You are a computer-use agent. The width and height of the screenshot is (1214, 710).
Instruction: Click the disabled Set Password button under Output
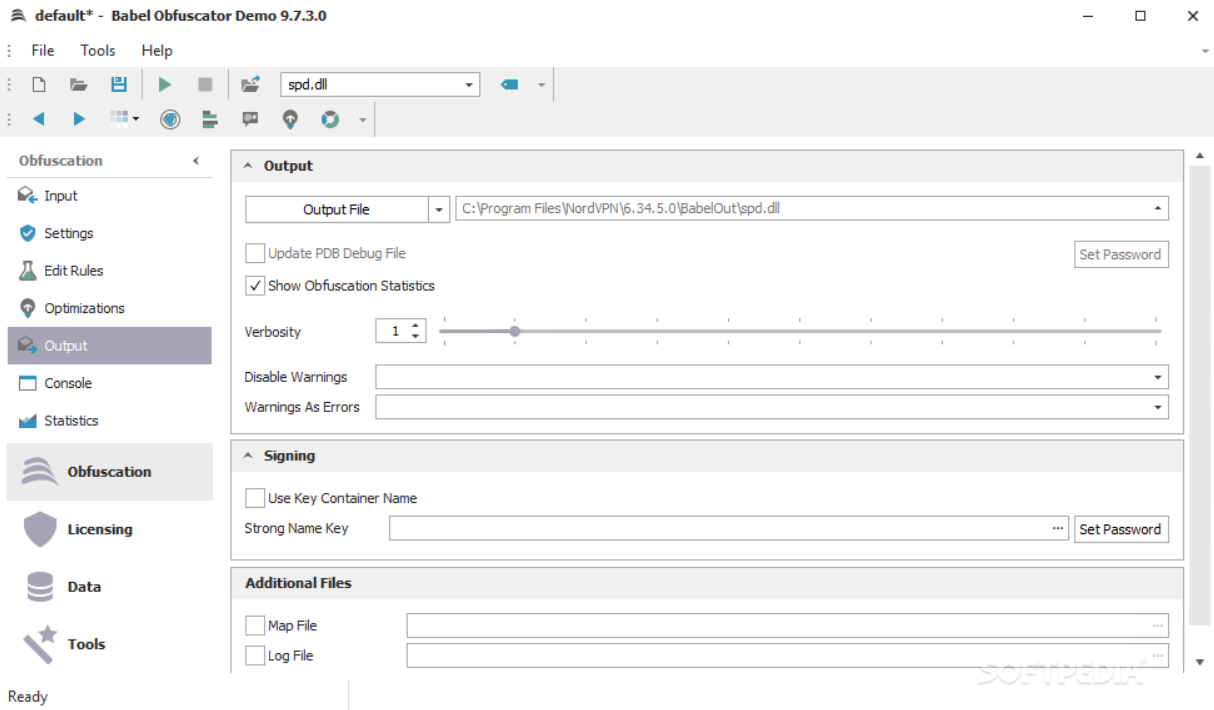click(1120, 254)
